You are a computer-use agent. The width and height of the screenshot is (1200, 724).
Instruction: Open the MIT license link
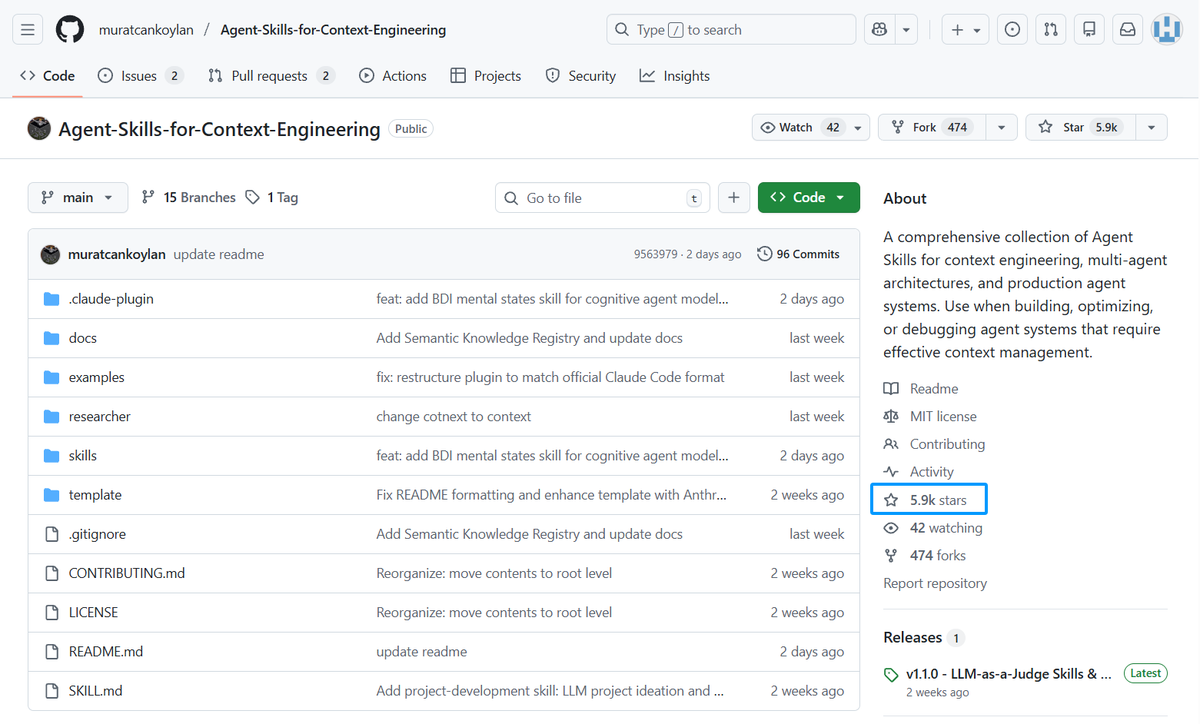[942, 416]
